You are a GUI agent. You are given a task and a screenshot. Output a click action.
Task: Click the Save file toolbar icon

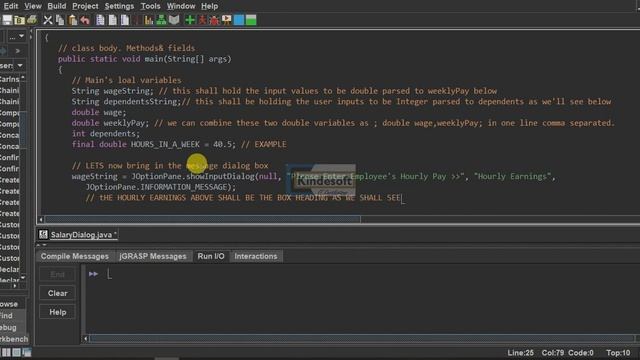(7, 20)
